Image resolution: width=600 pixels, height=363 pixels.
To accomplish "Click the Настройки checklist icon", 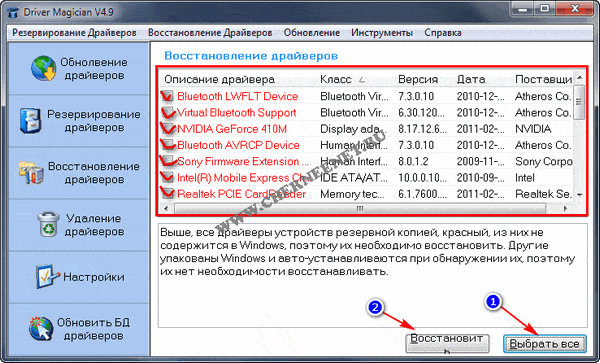I will coord(47,277).
